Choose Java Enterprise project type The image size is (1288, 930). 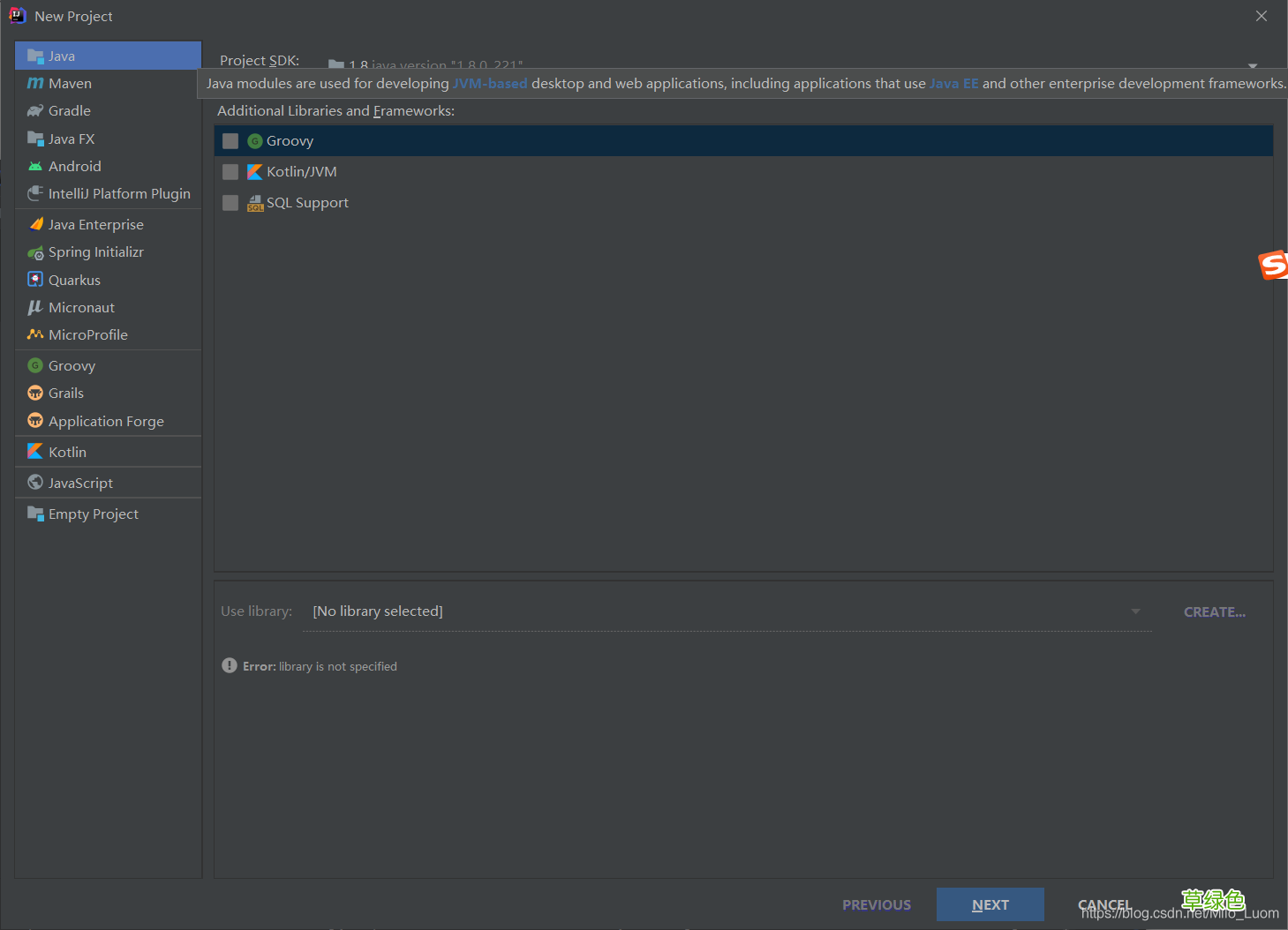click(95, 225)
